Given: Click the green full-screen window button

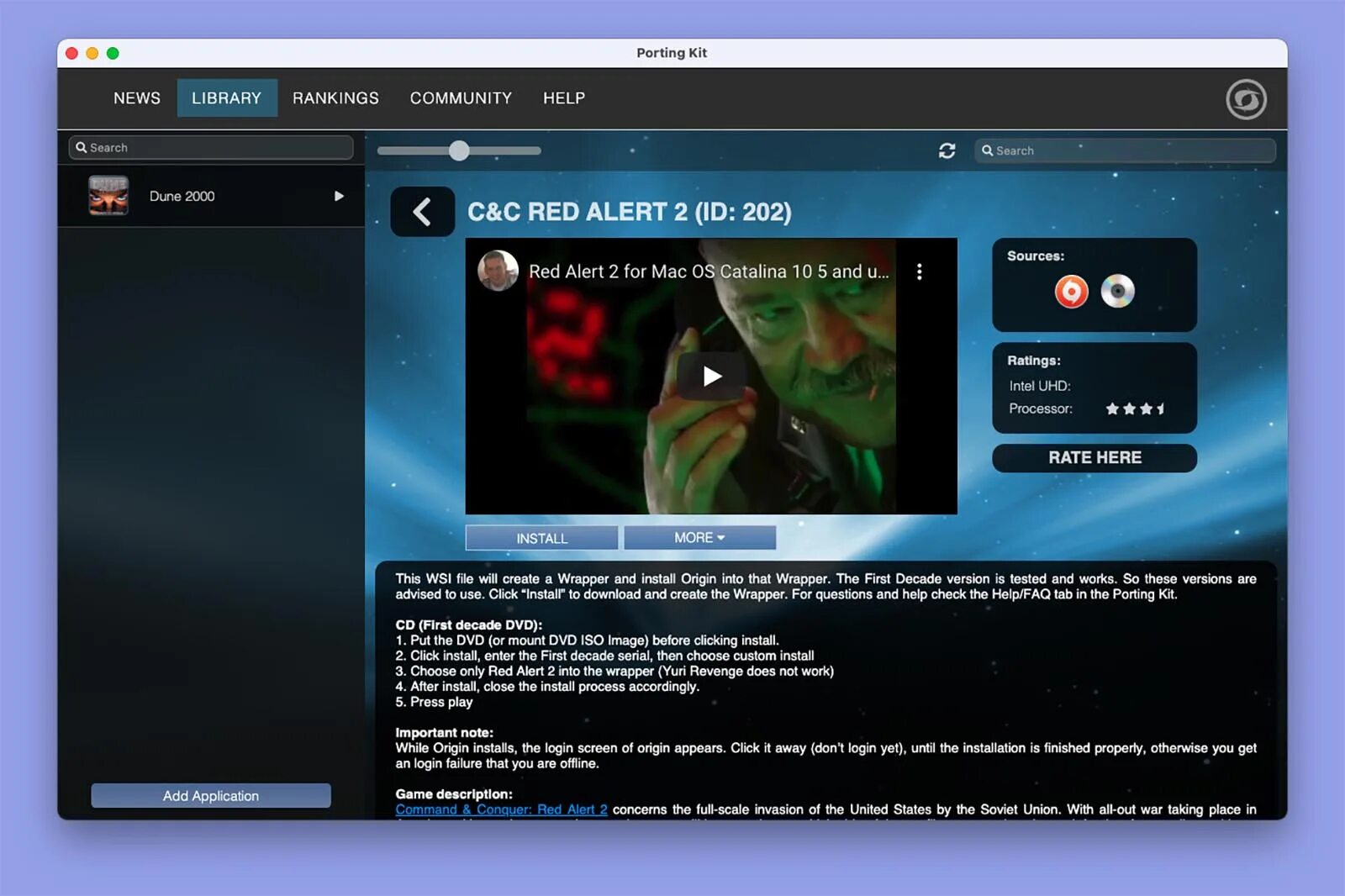Looking at the screenshot, I should (x=113, y=53).
